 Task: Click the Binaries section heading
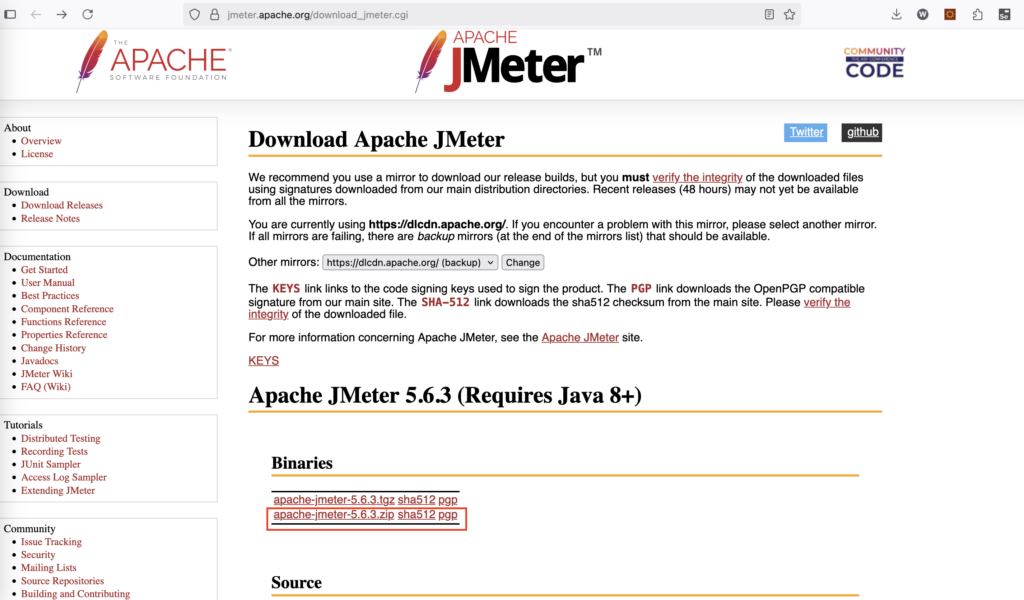[x=302, y=463]
